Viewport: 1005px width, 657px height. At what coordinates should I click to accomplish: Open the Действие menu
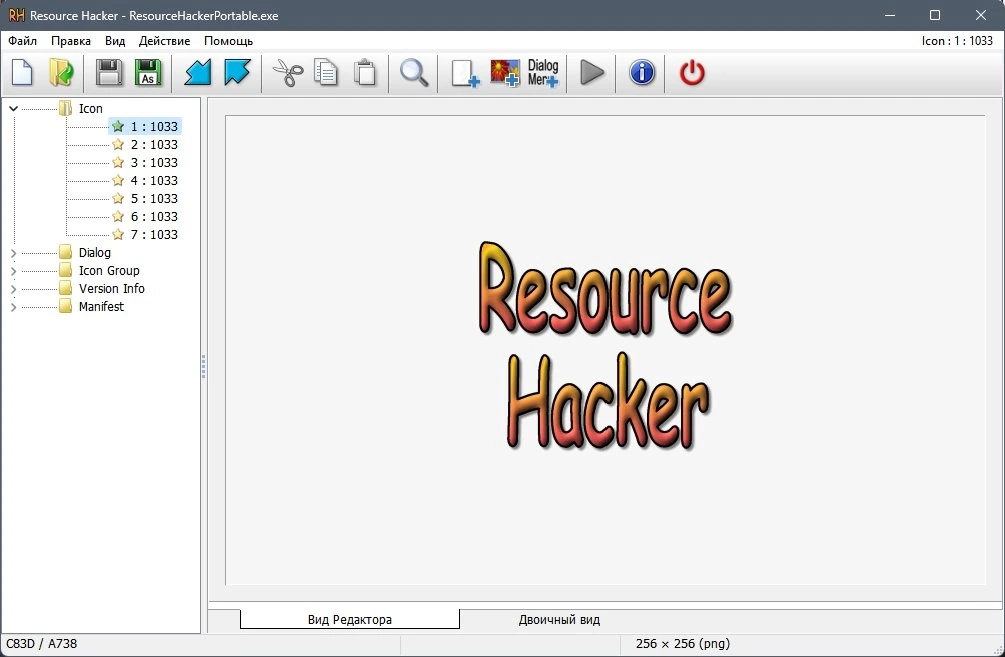(164, 40)
